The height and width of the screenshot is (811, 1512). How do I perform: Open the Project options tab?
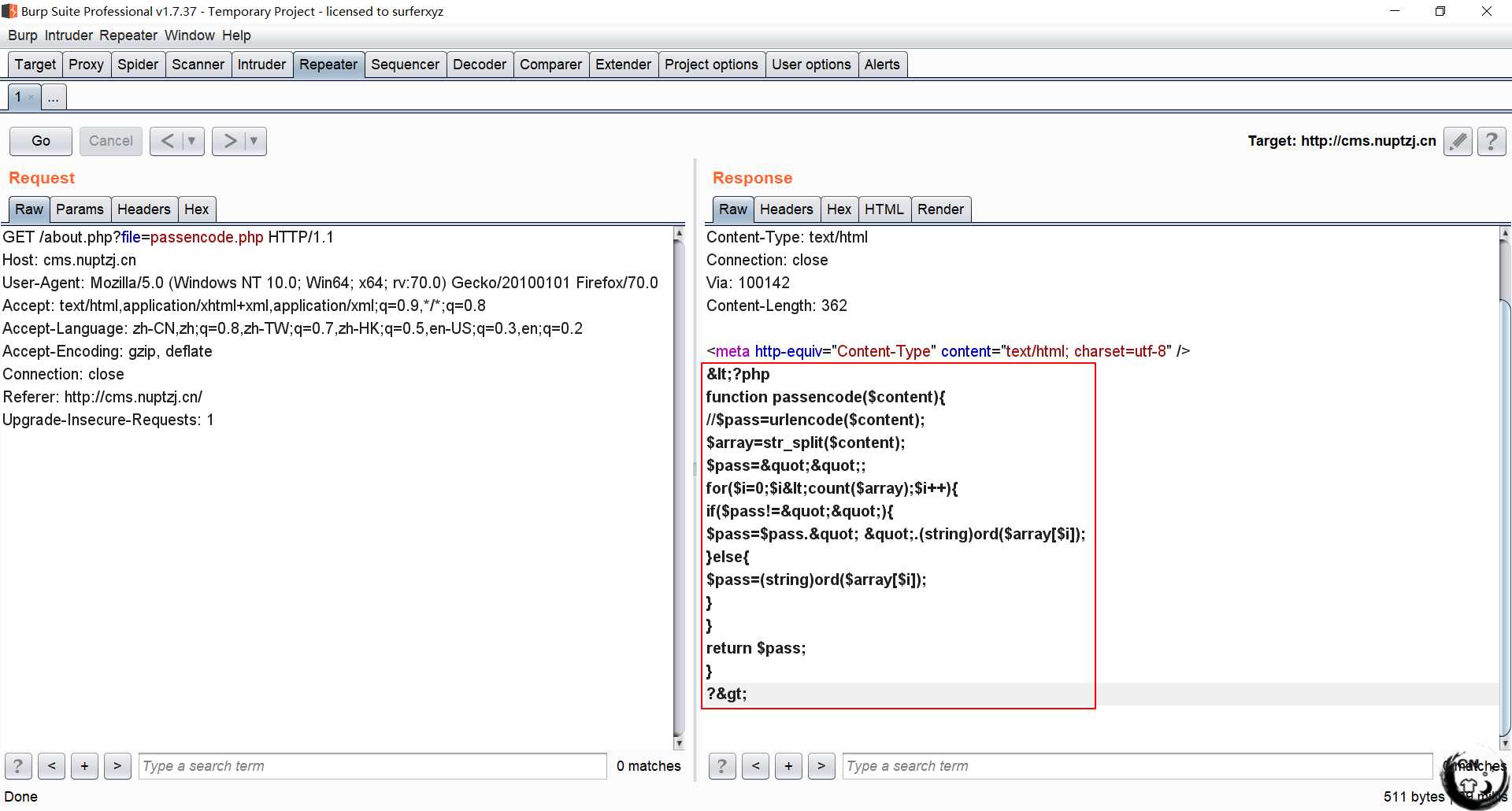[x=711, y=65]
